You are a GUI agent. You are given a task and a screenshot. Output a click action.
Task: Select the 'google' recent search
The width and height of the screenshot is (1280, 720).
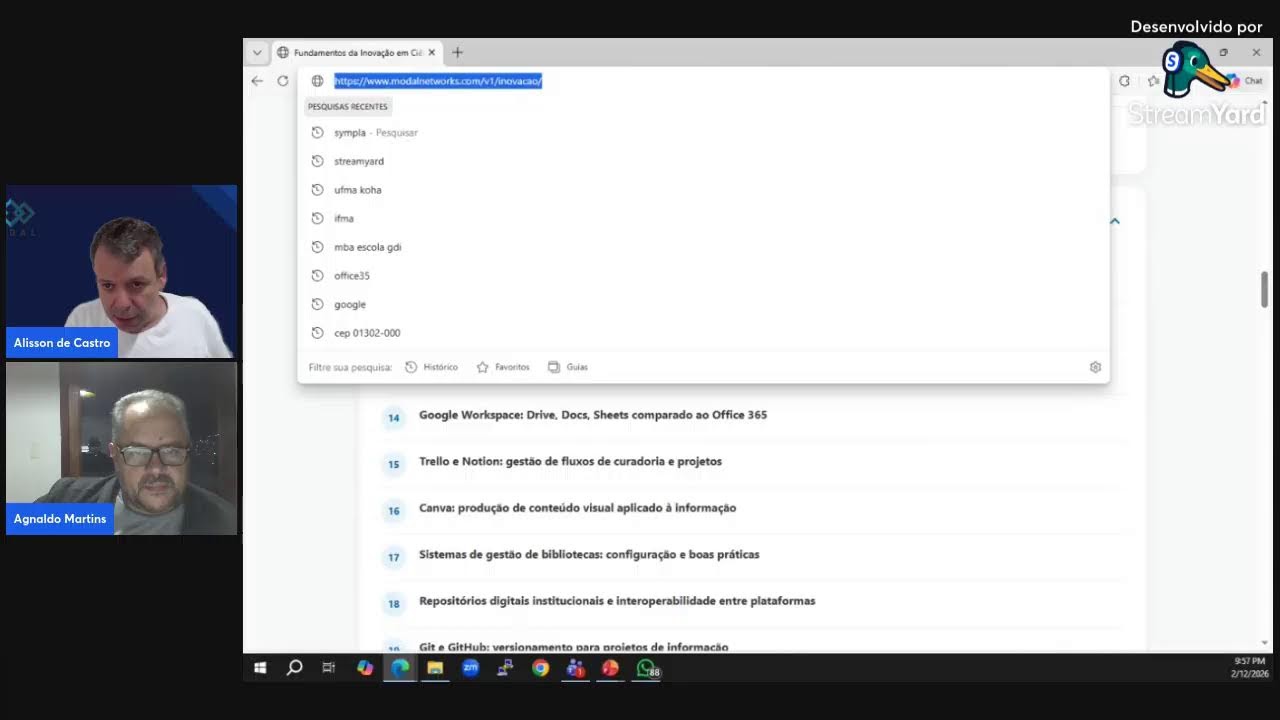click(x=703, y=304)
